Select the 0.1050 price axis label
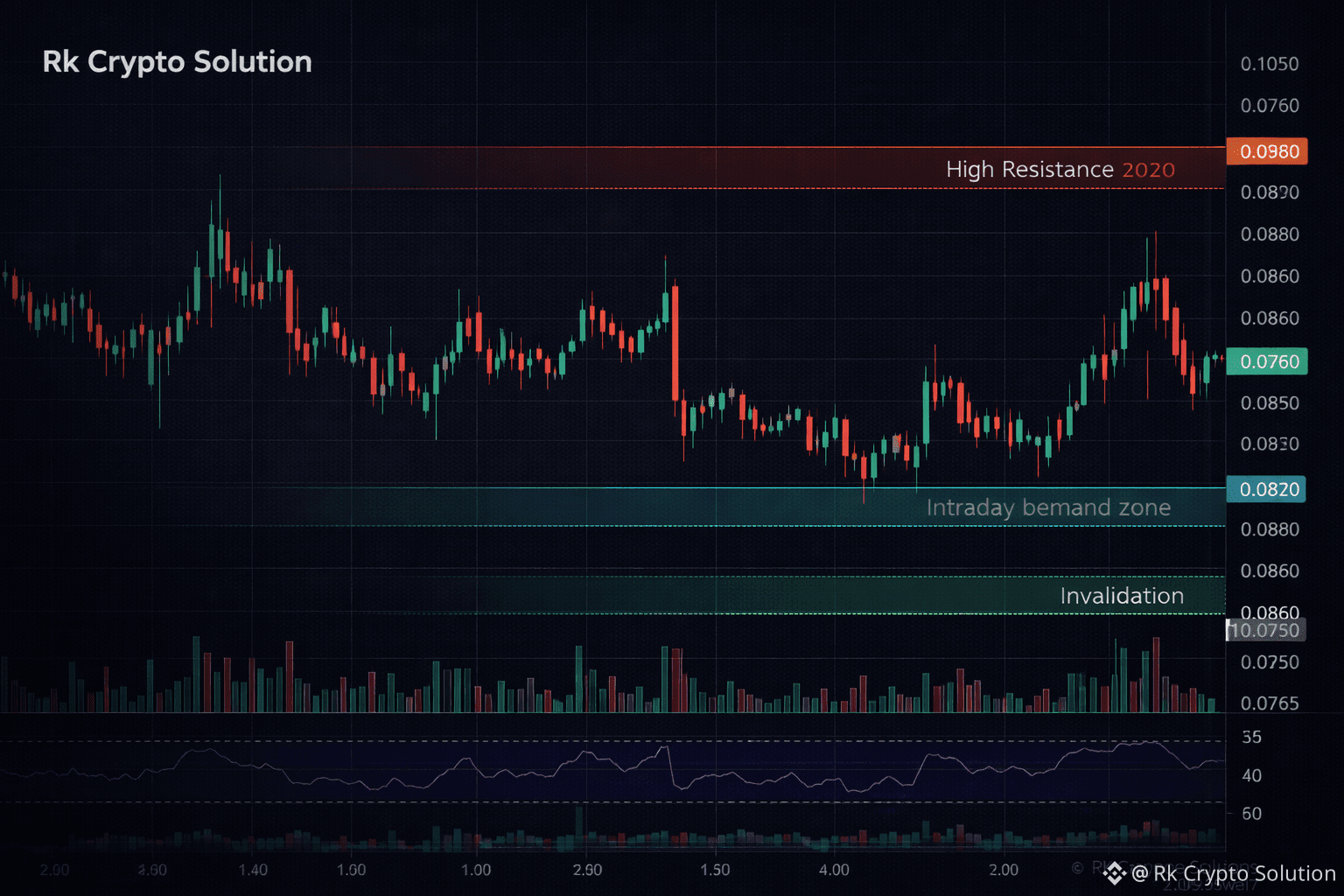The image size is (1344, 896). [1270, 64]
